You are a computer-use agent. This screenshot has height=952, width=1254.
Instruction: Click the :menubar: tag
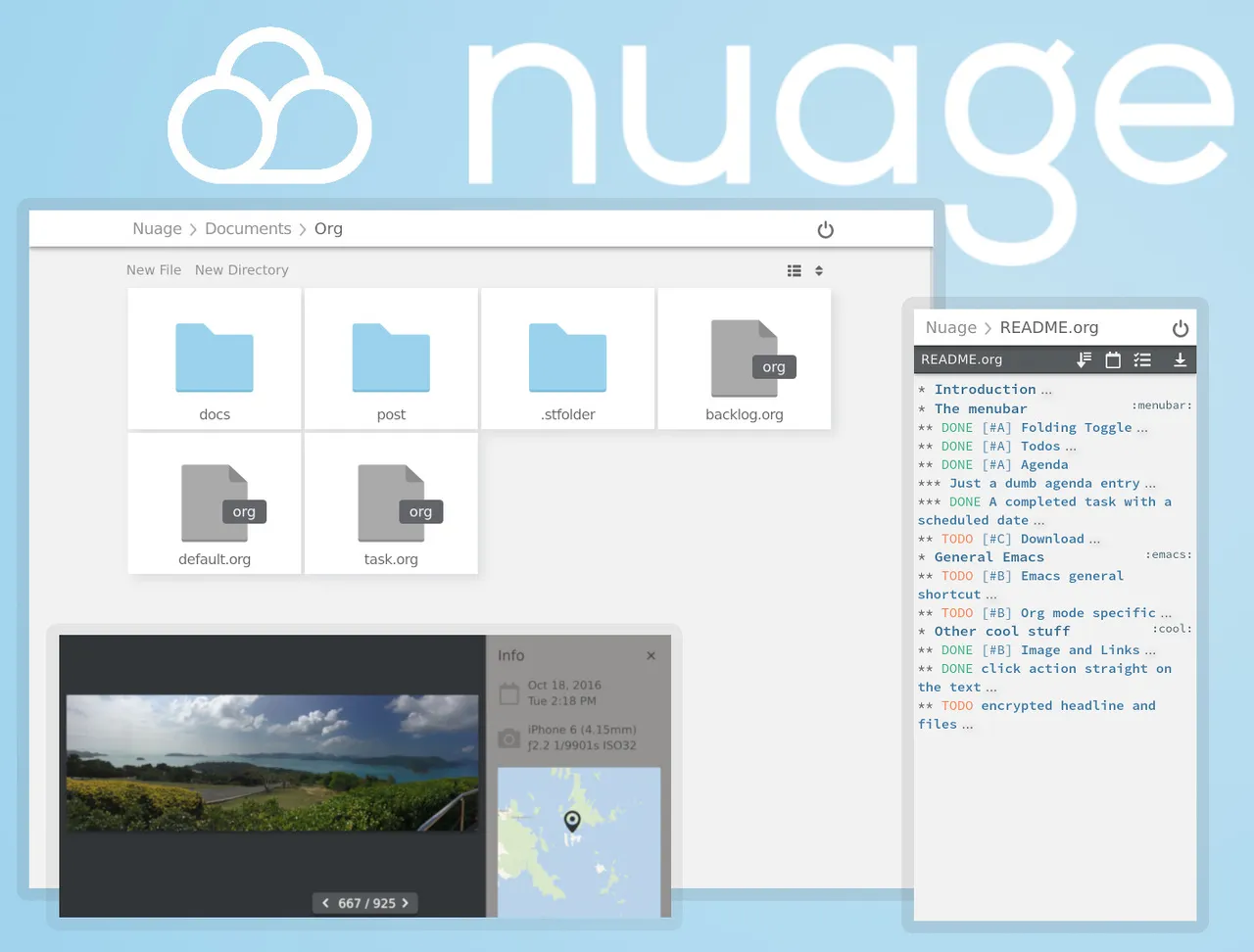[1162, 405]
